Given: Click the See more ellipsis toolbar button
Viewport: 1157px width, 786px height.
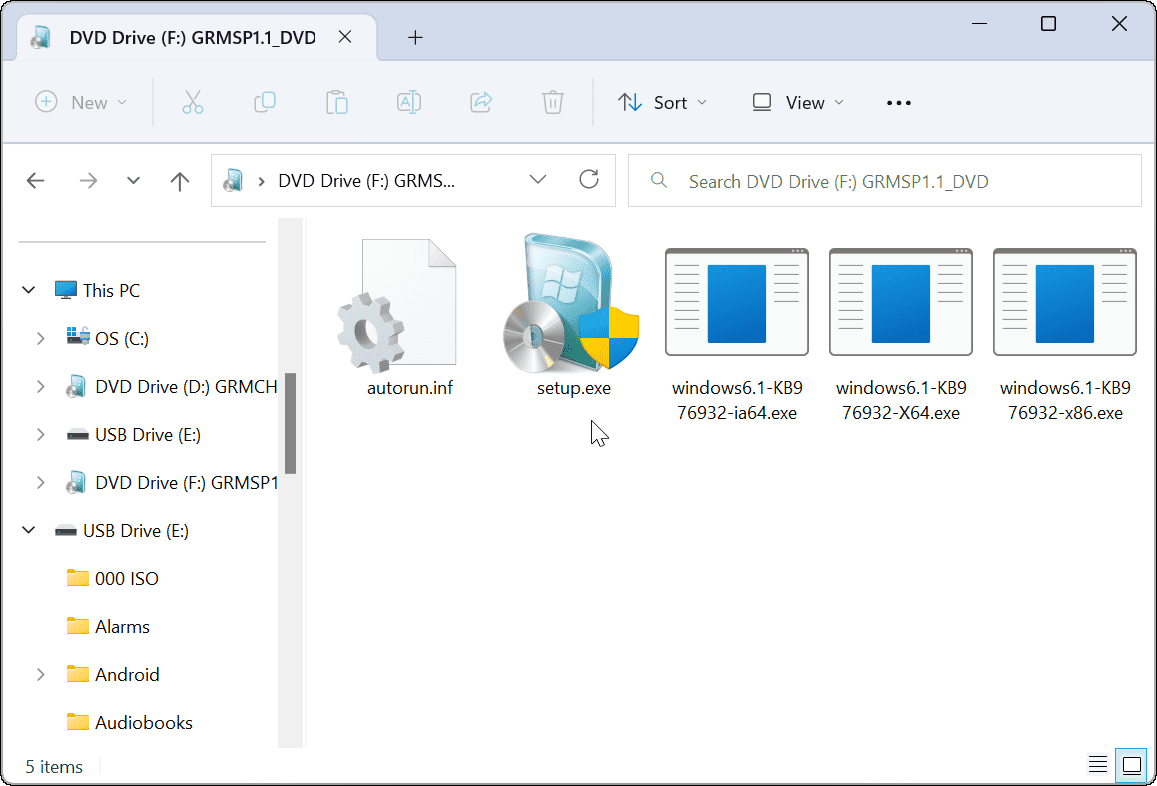Looking at the screenshot, I should pos(898,102).
